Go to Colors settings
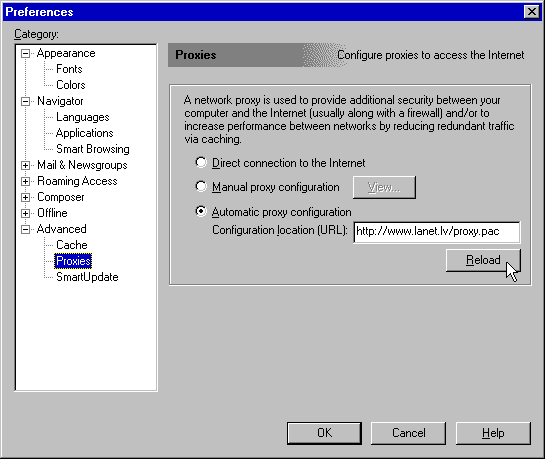The height and width of the screenshot is (459, 545). [71, 85]
